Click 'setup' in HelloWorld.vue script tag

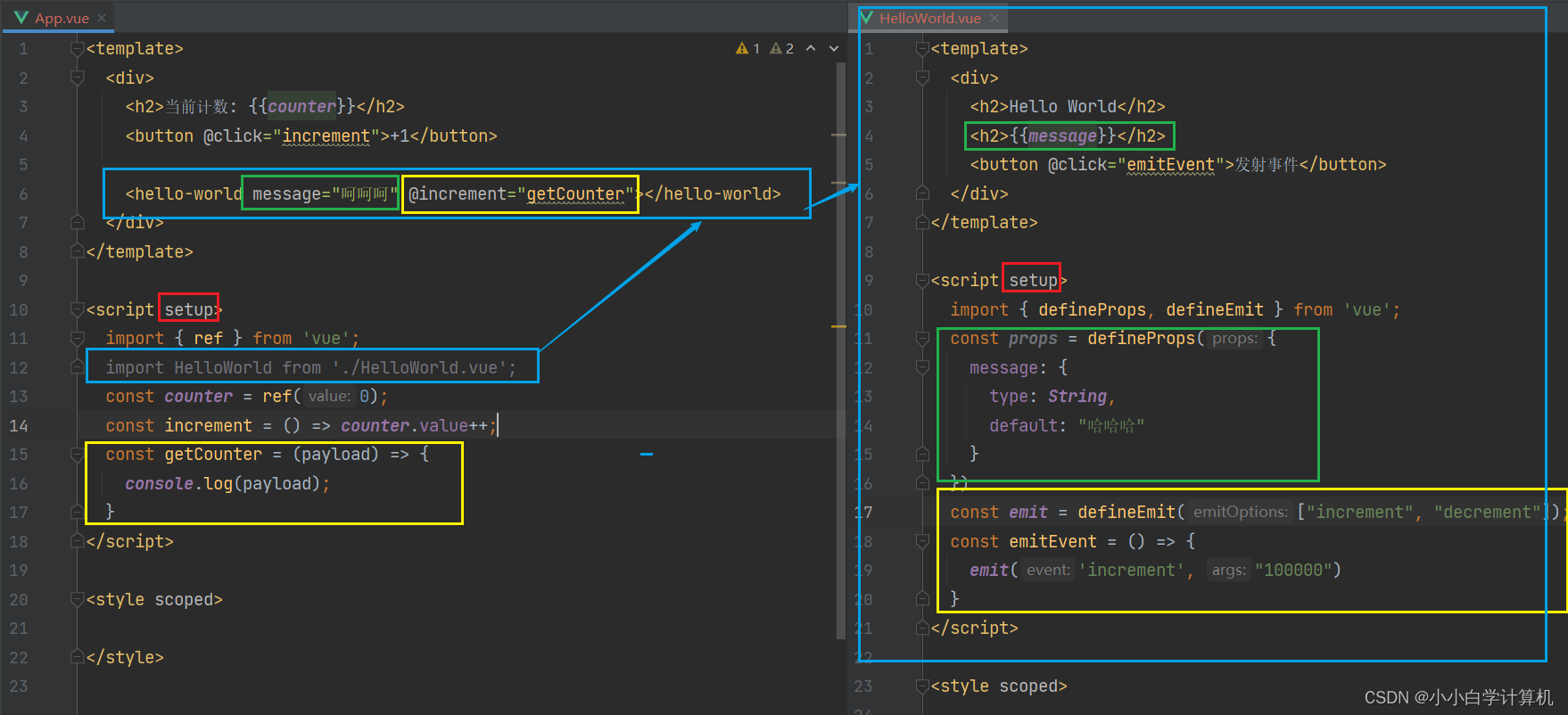point(1033,281)
